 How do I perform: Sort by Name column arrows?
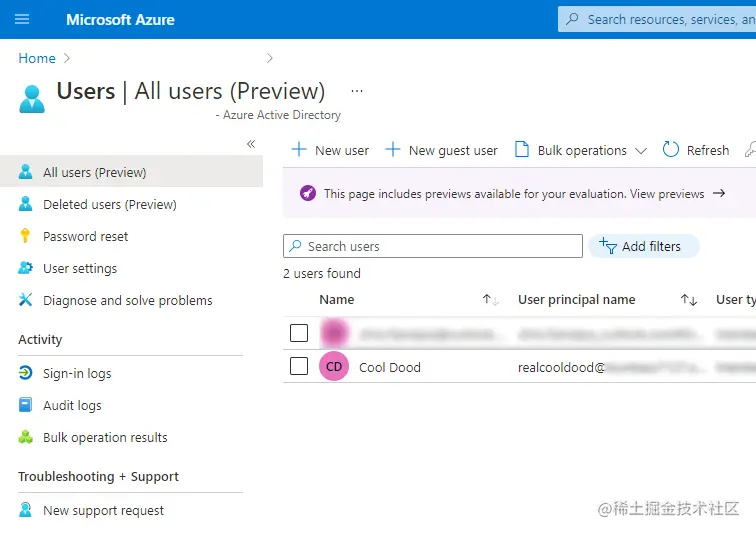(x=490, y=300)
